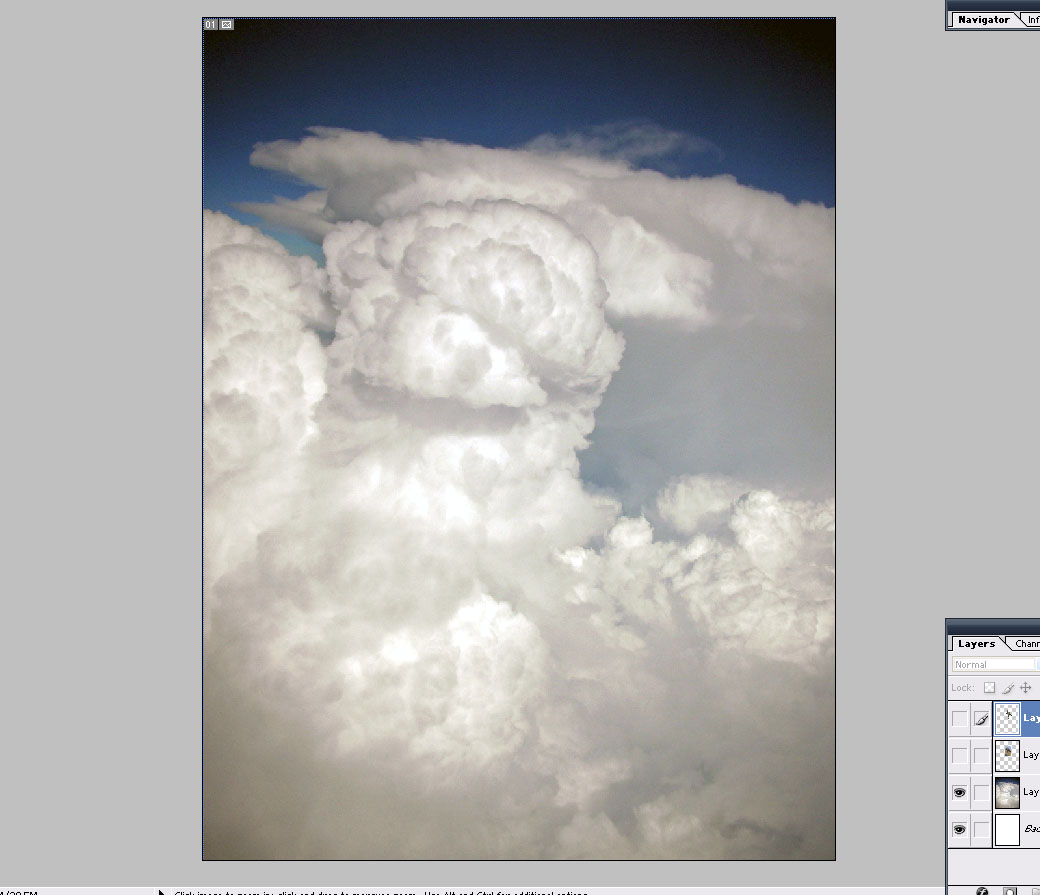This screenshot has width=1040, height=895.
Task: Click the paintbrush indicator on the selected layer
Action: click(x=981, y=718)
